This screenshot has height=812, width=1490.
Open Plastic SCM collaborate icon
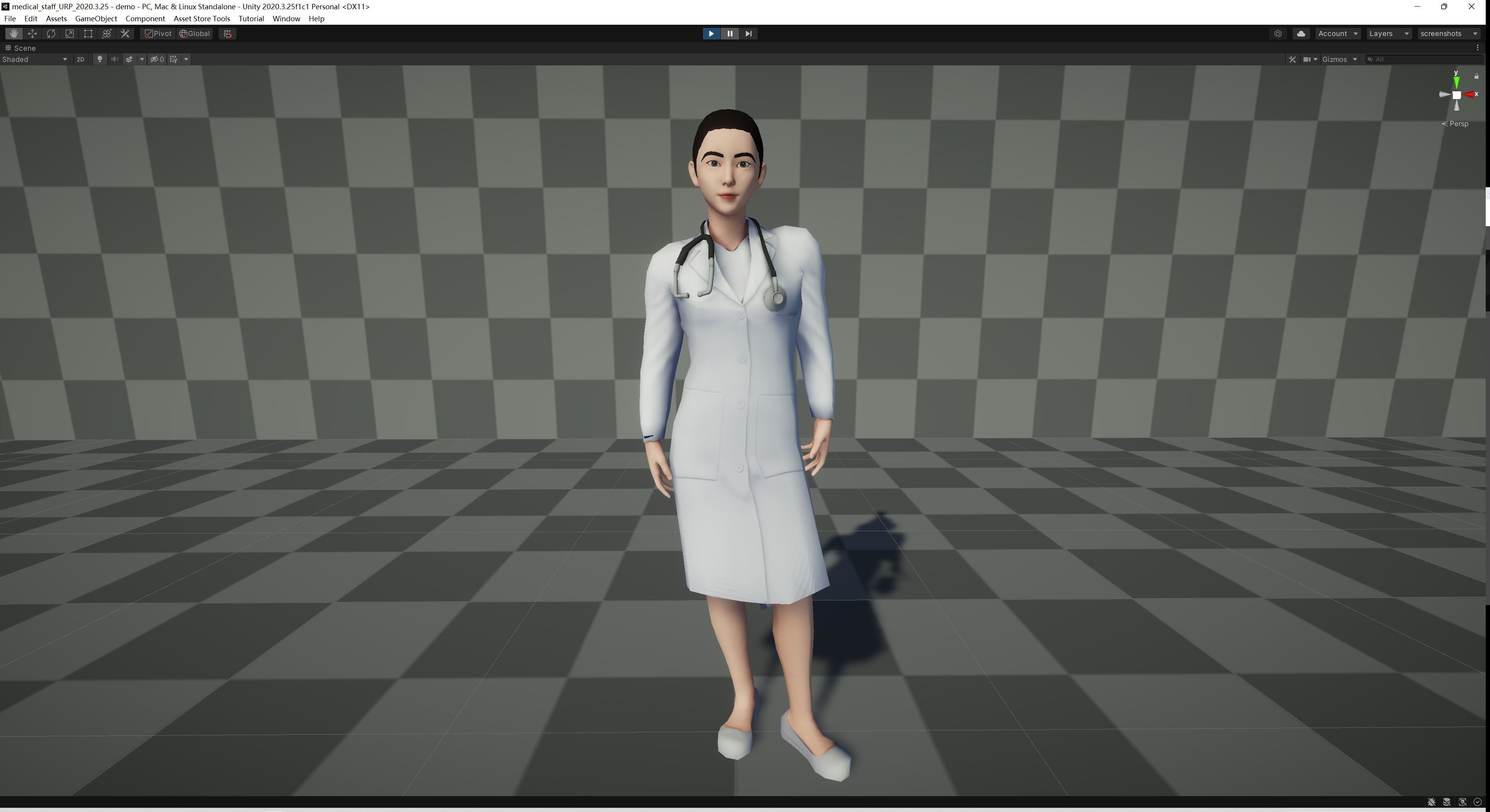[x=1278, y=34]
